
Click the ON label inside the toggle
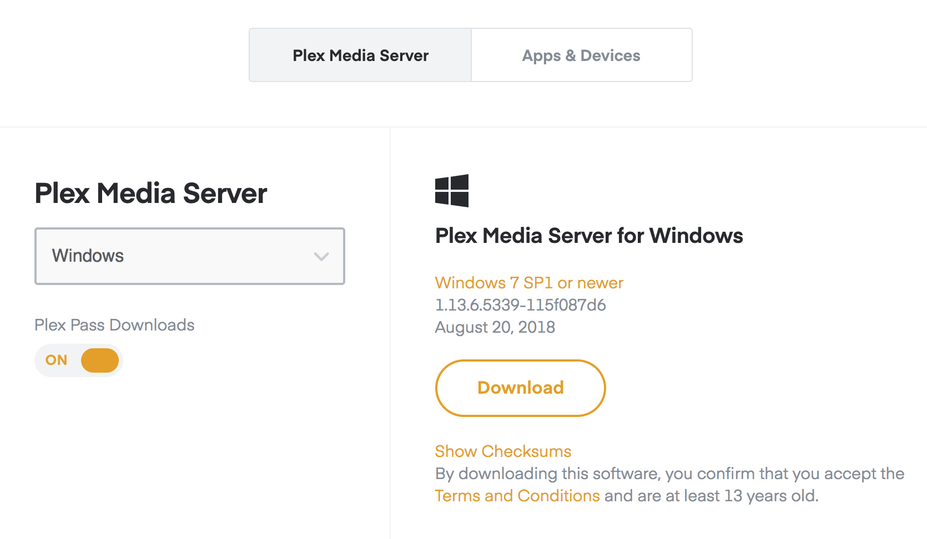(x=57, y=360)
